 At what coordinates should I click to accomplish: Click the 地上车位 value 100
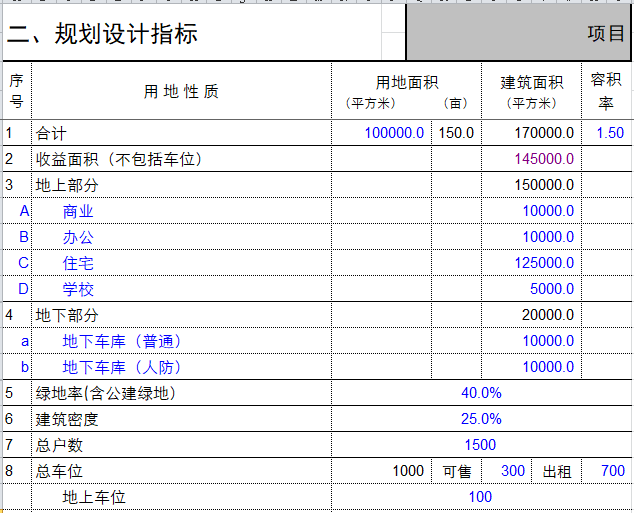480,497
